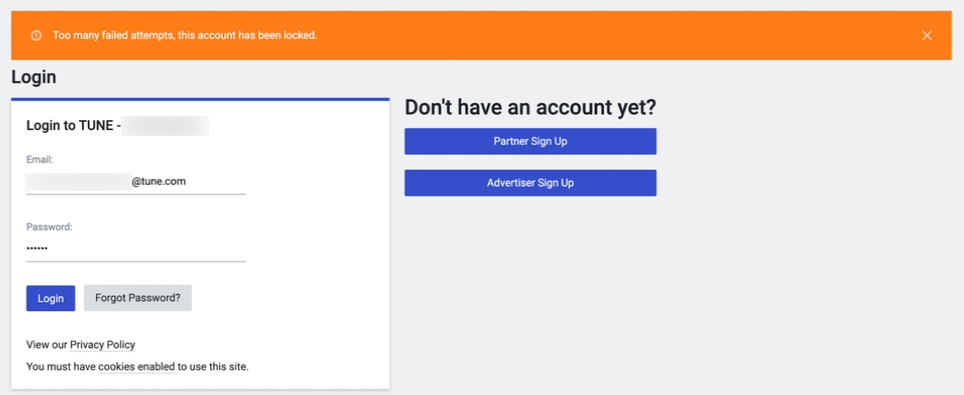Click the 'Too many failed attempts' message text
This screenshot has width=964, height=395.
[185, 36]
